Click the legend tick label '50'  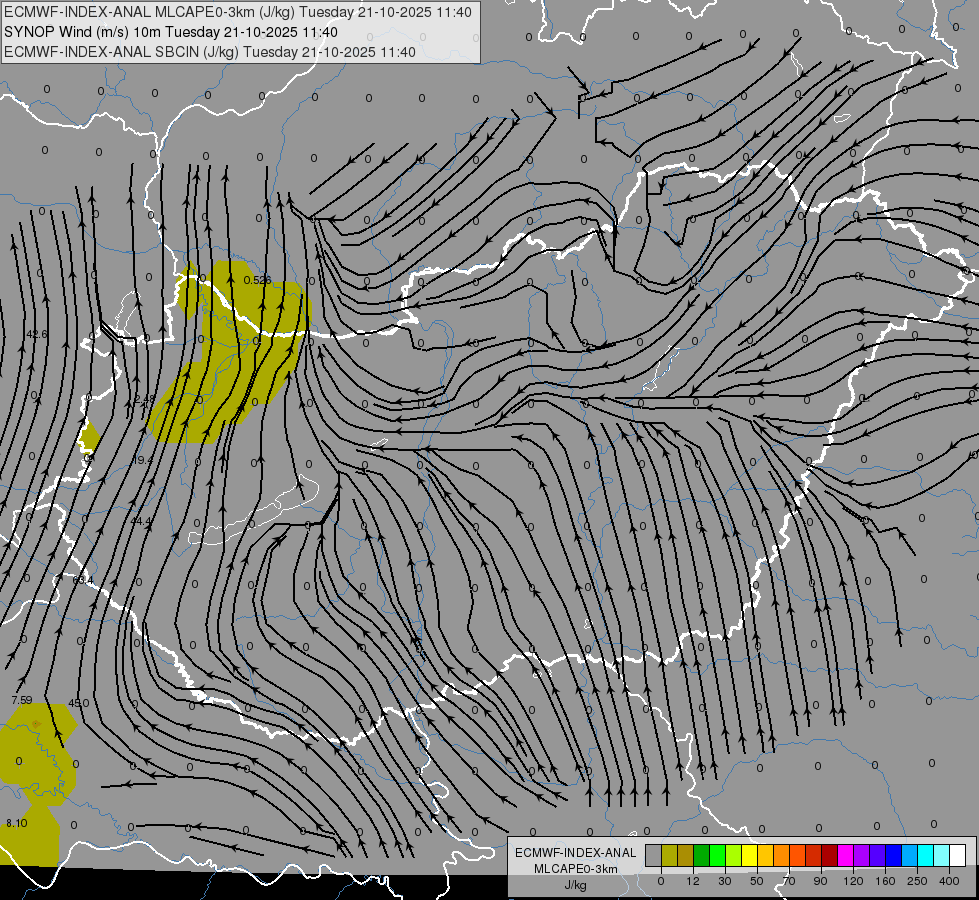tap(757, 881)
